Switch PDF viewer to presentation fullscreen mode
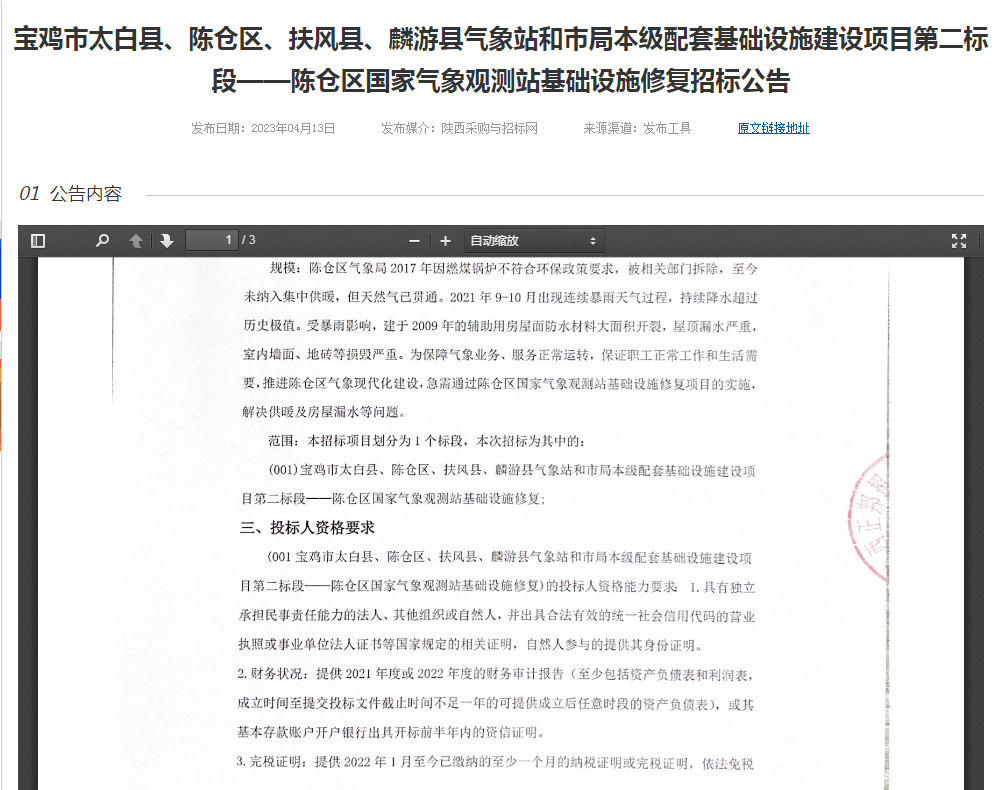Image resolution: width=1000 pixels, height=790 pixels. coord(959,240)
